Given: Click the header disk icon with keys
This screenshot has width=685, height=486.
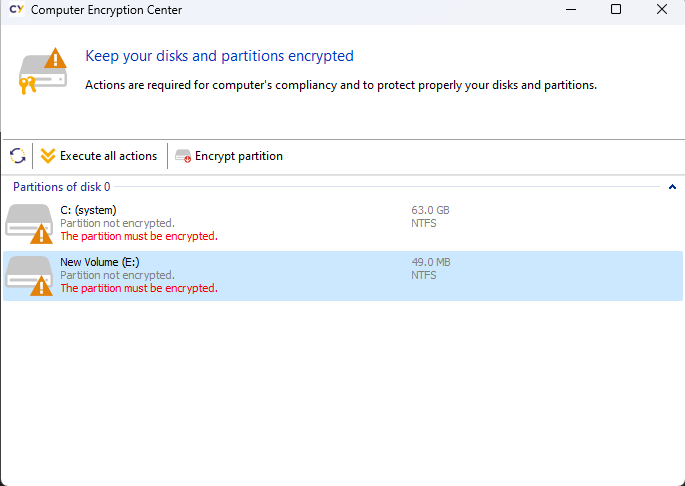Looking at the screenshot, I should tap(43, 70).
